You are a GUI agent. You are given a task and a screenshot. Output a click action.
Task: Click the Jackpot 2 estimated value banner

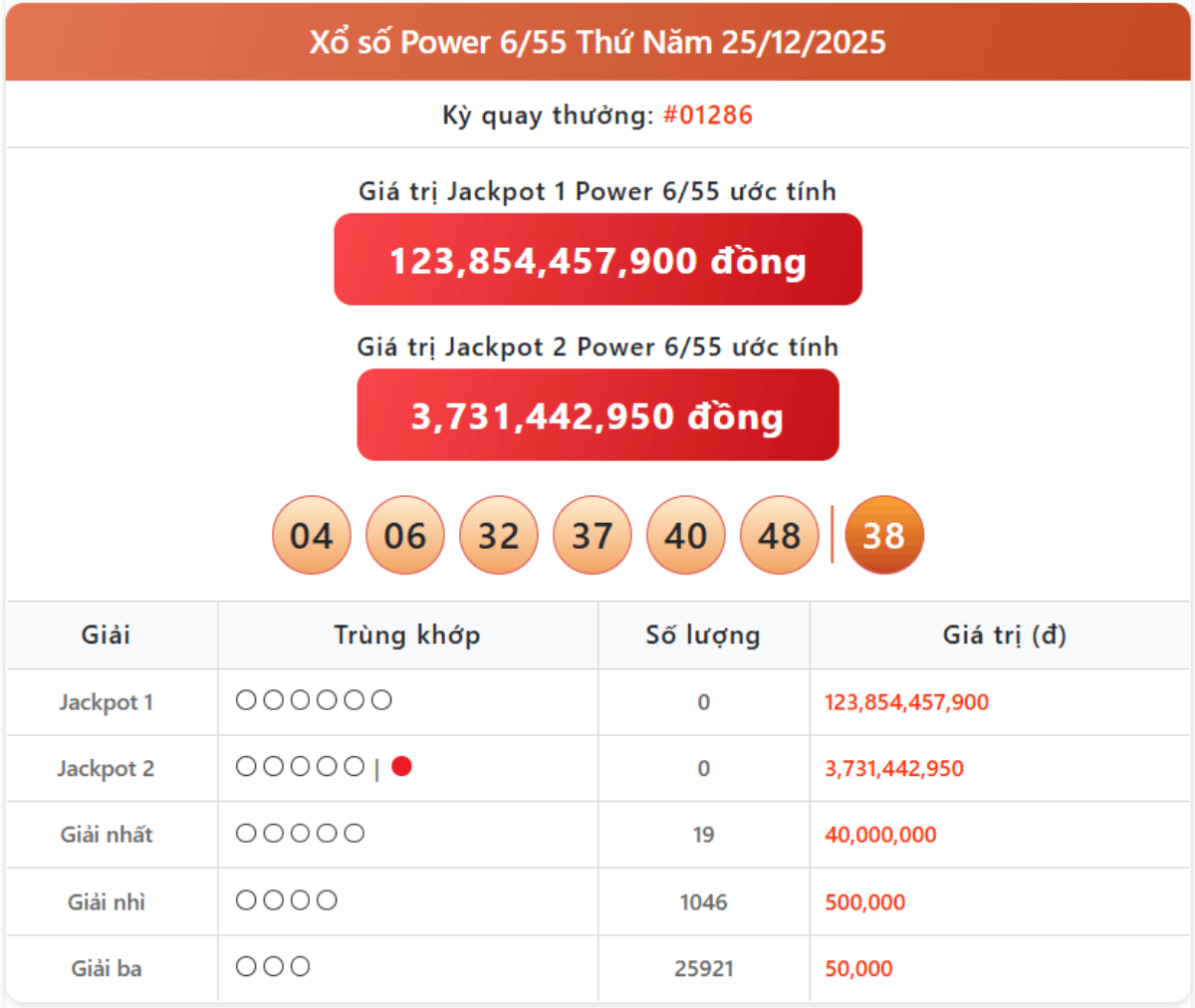pyautogui.click(x=597, y=415)
